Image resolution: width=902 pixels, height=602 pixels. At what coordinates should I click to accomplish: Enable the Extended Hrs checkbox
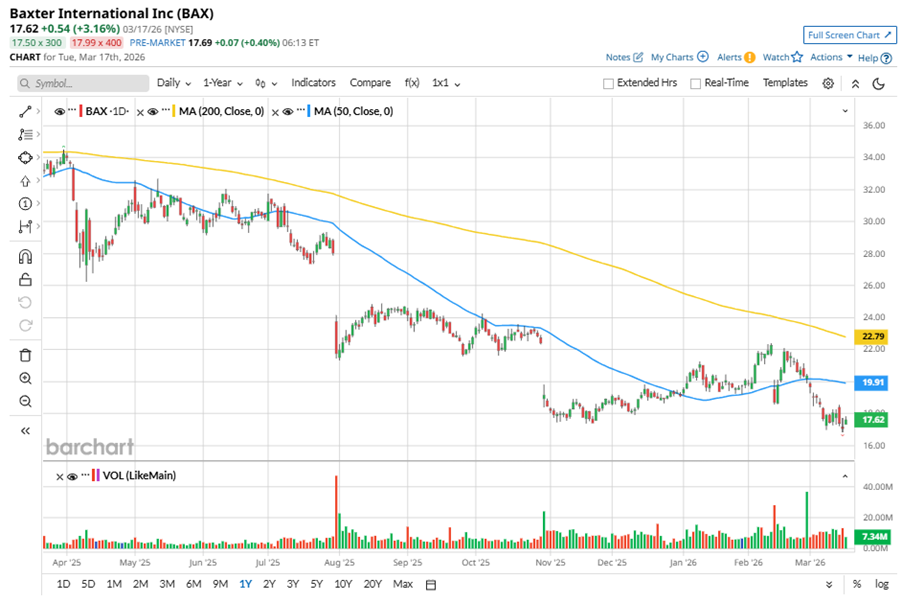tap(608, 83)
